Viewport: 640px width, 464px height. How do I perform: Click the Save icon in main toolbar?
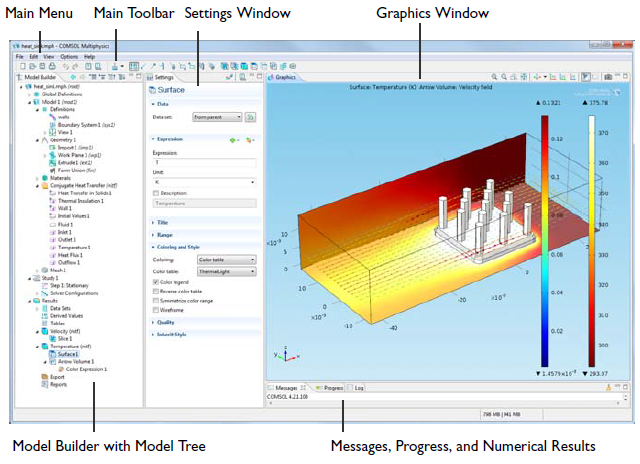coord(42,66)
